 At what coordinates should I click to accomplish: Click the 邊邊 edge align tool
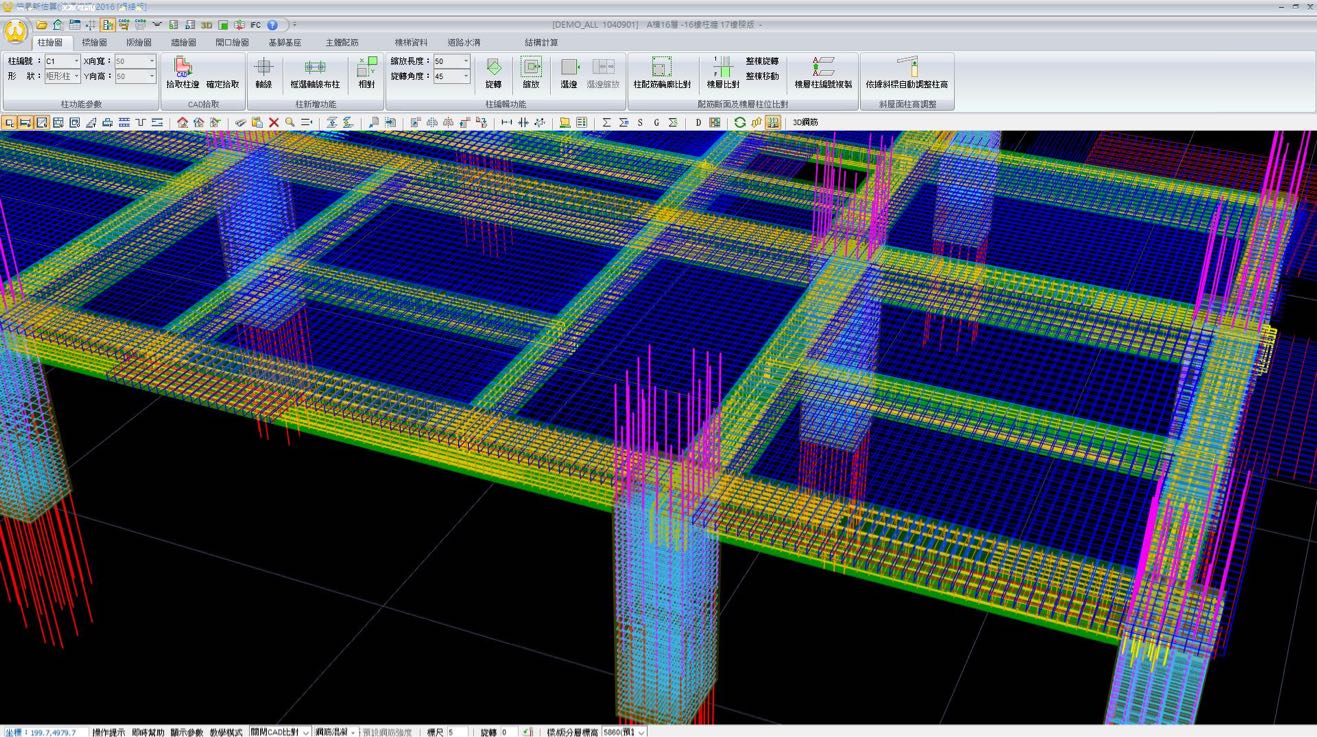[x=568, y=75]
